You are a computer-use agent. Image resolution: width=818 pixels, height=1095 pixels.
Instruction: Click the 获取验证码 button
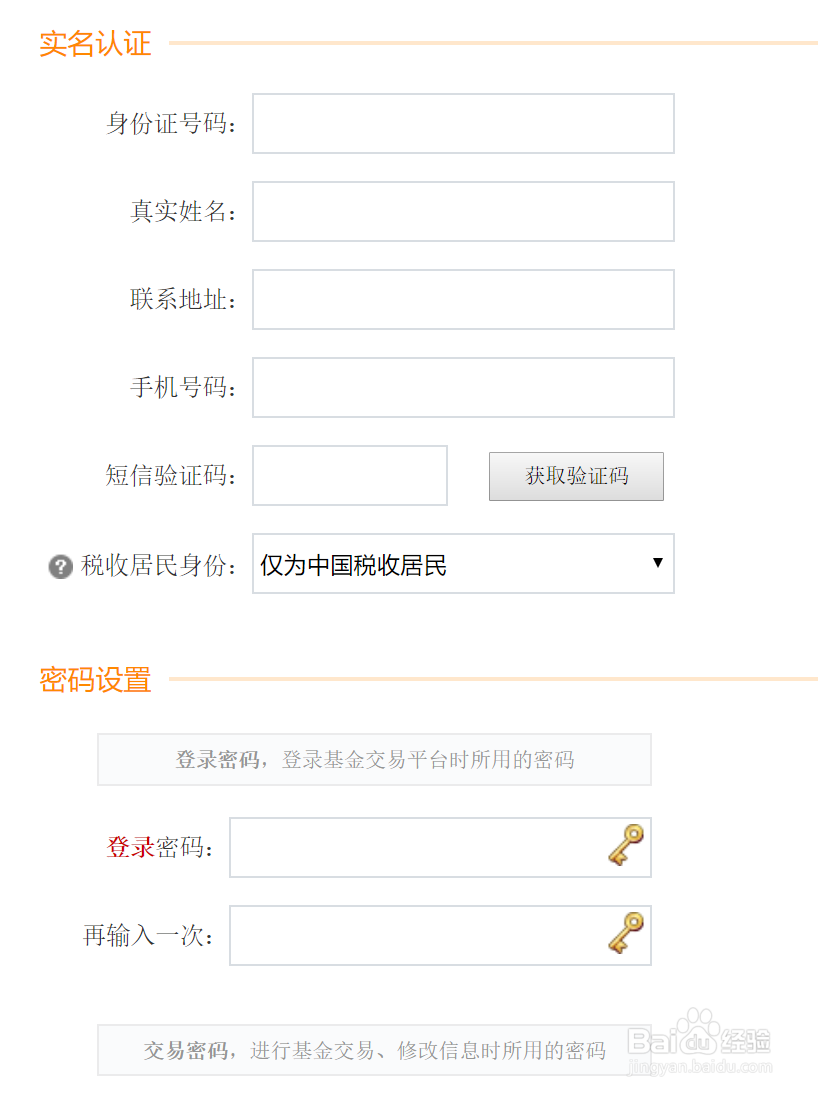(x=575, y=476)
